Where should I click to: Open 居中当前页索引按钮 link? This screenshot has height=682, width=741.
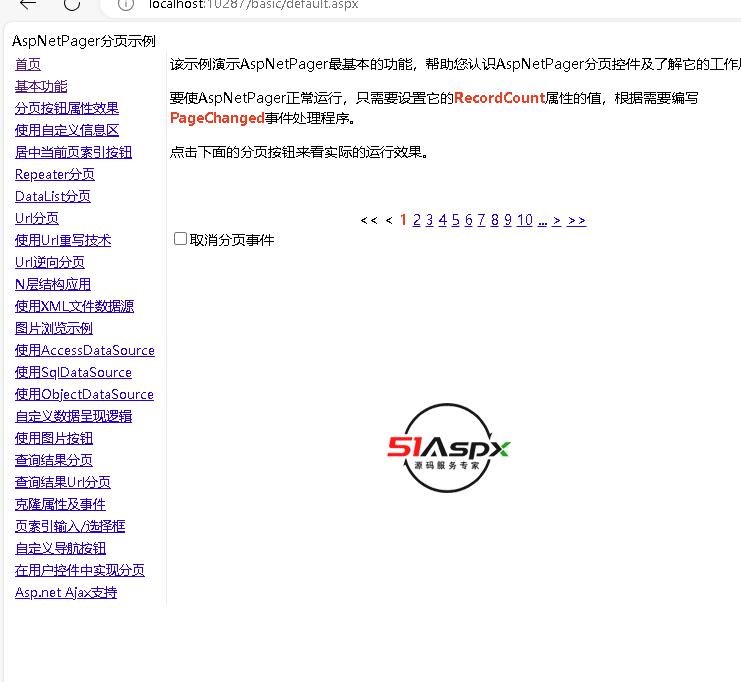tap(73, 152)
